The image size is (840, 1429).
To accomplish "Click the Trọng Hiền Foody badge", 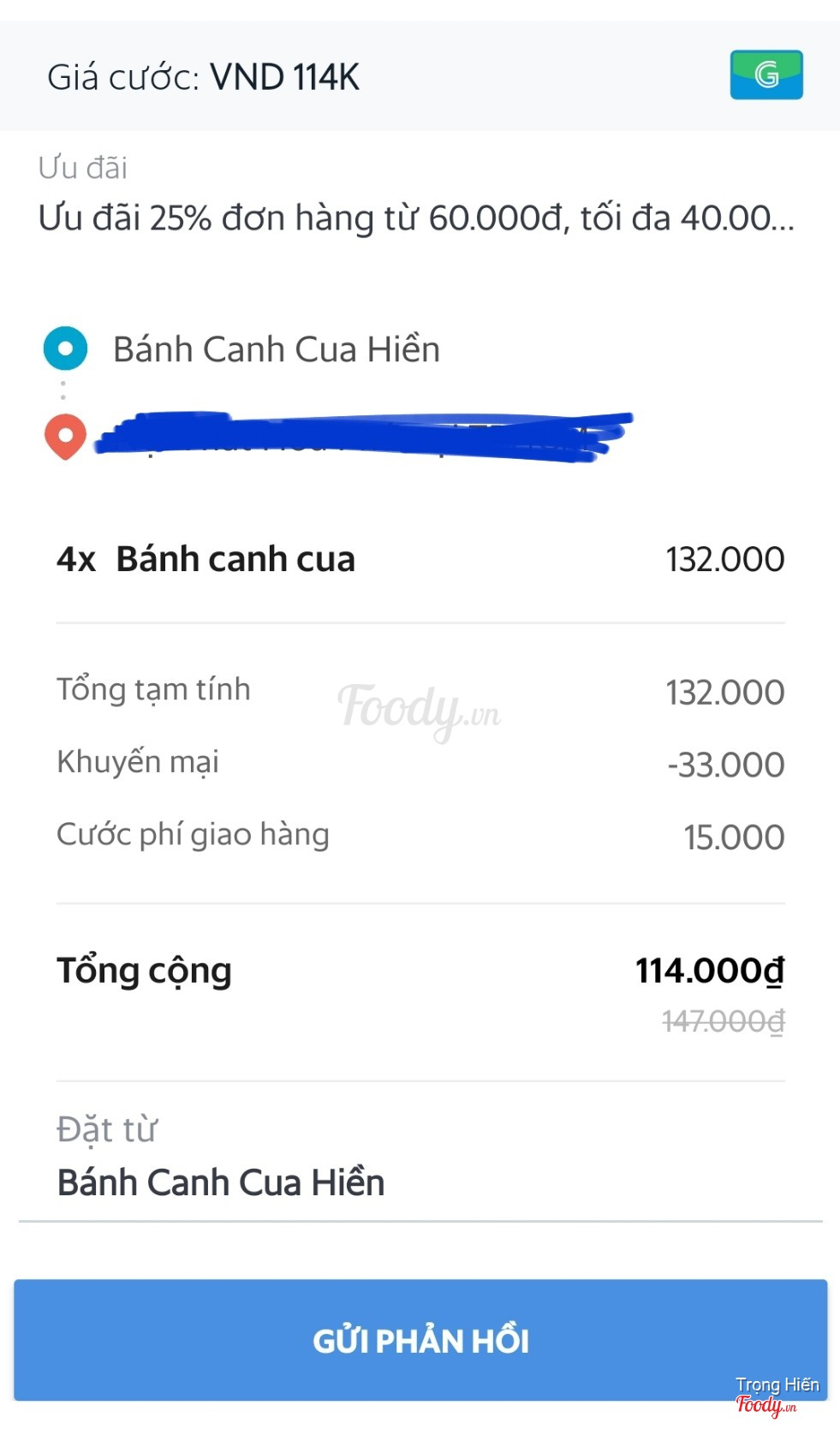I will click(x=776, y=1395).
